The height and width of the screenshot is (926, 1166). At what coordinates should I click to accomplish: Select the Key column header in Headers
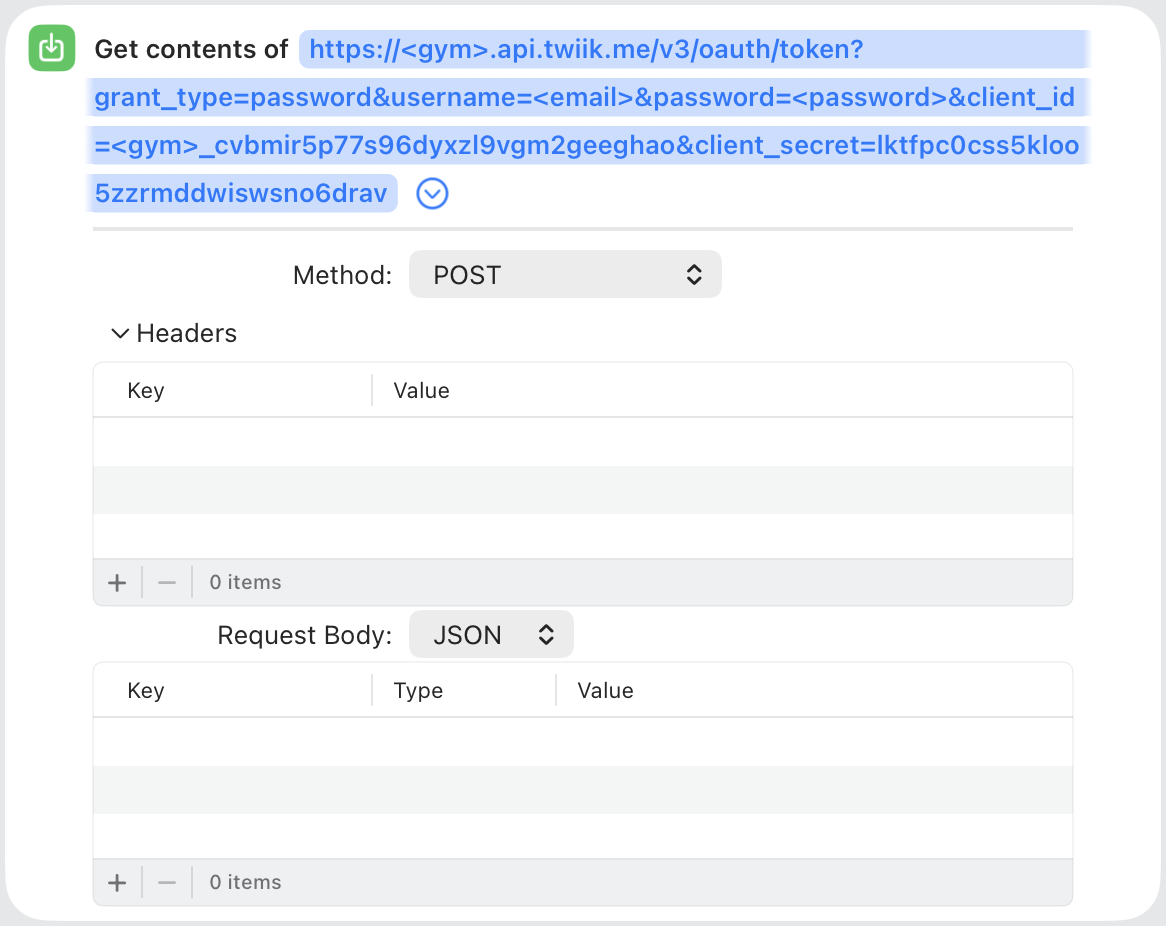click(146, 390)
